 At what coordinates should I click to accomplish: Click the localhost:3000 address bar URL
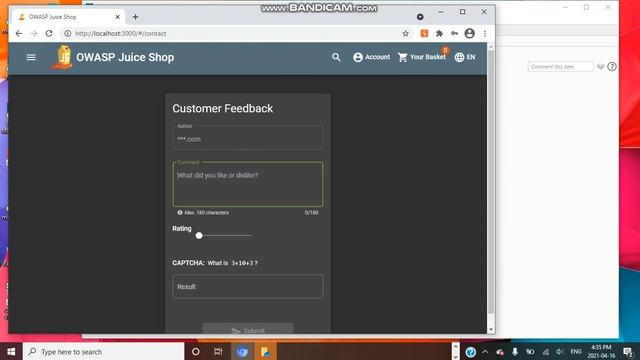tap(120, 33)
